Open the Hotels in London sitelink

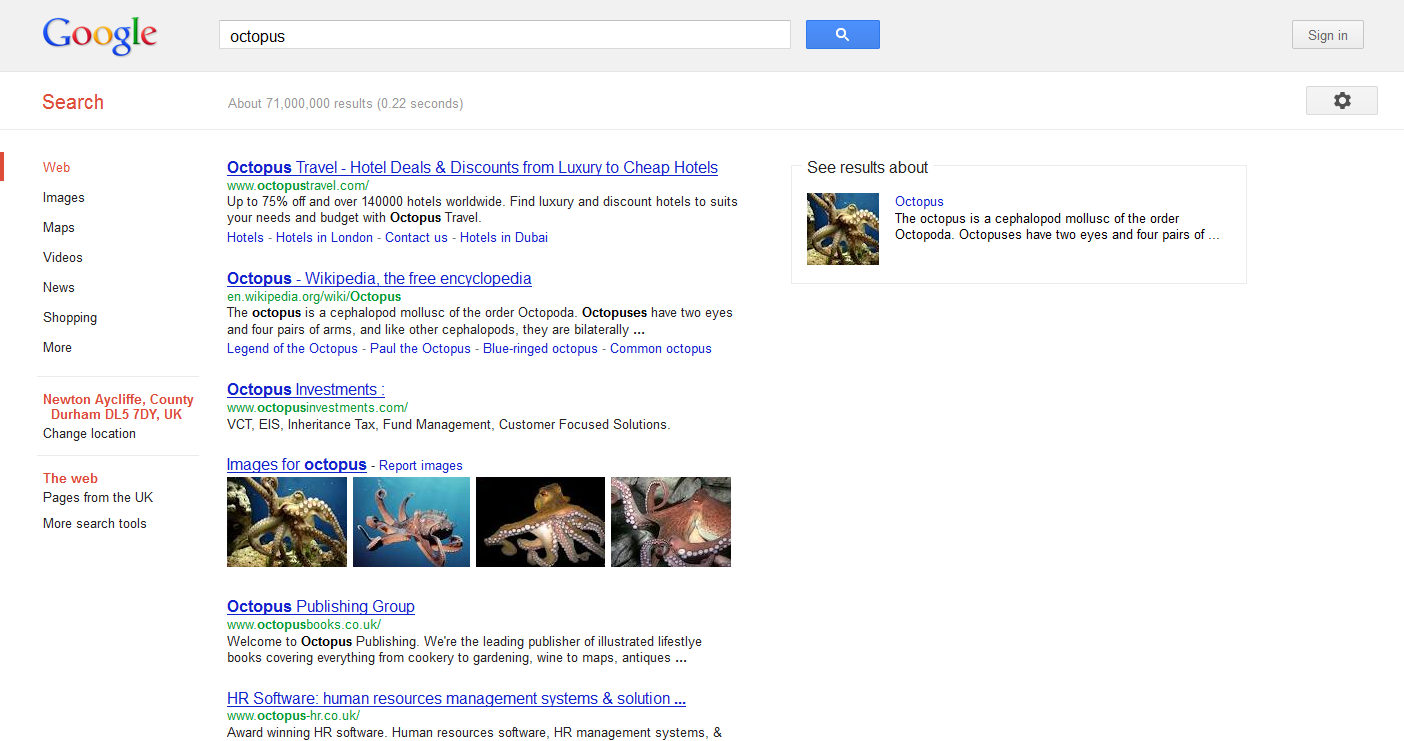[324, 237]
